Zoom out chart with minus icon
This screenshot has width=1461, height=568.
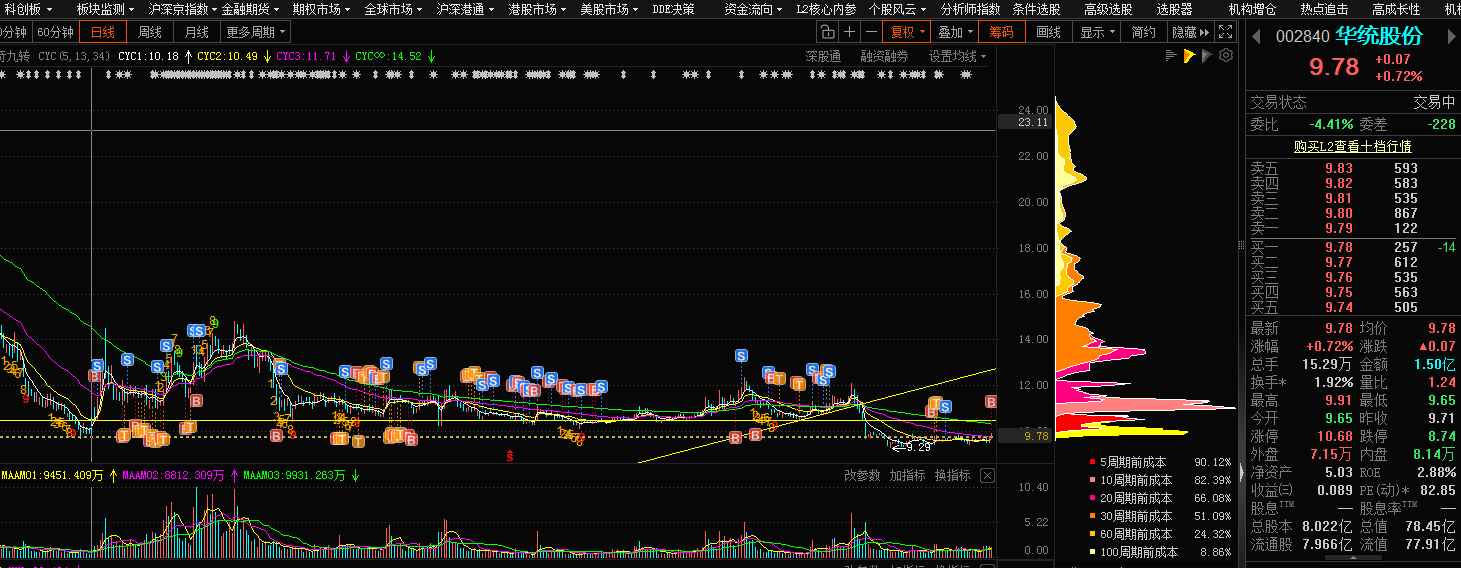(x=871, y=32)
